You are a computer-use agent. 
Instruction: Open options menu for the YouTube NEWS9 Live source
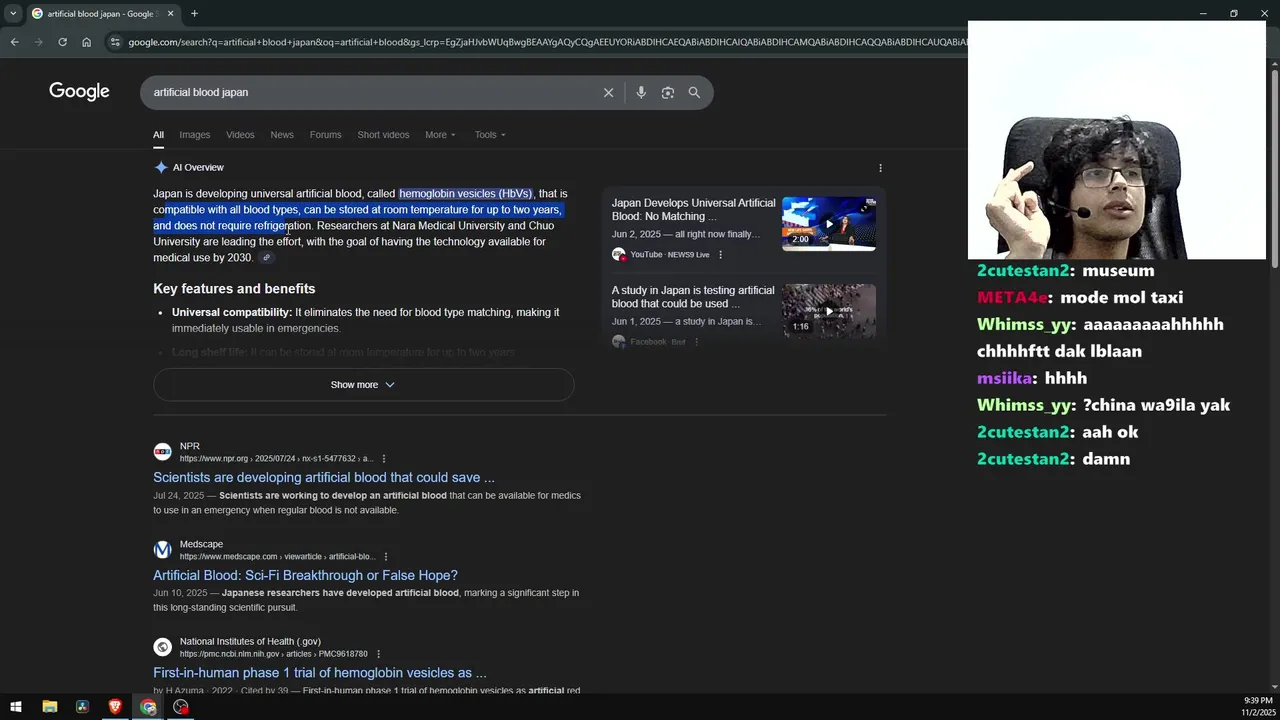point(720,255)
